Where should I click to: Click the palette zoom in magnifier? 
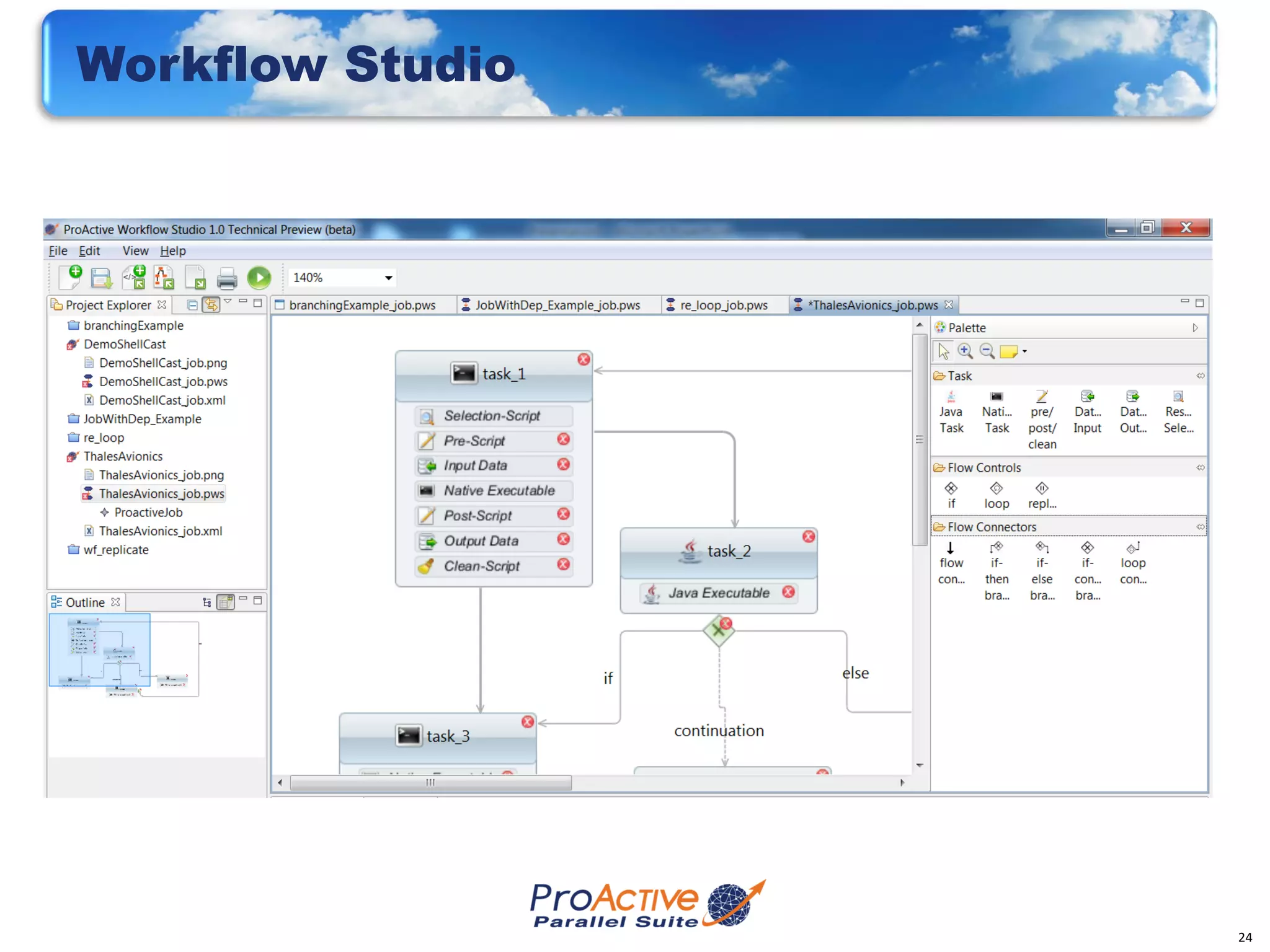965,351
